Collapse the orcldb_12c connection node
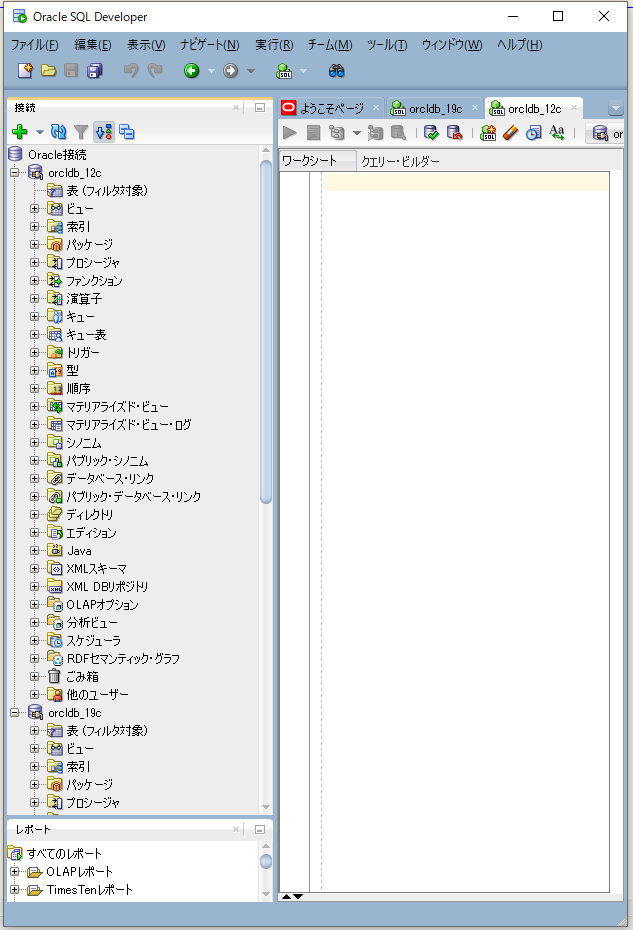Screen dimensions: 633x930 coord(15,173)
